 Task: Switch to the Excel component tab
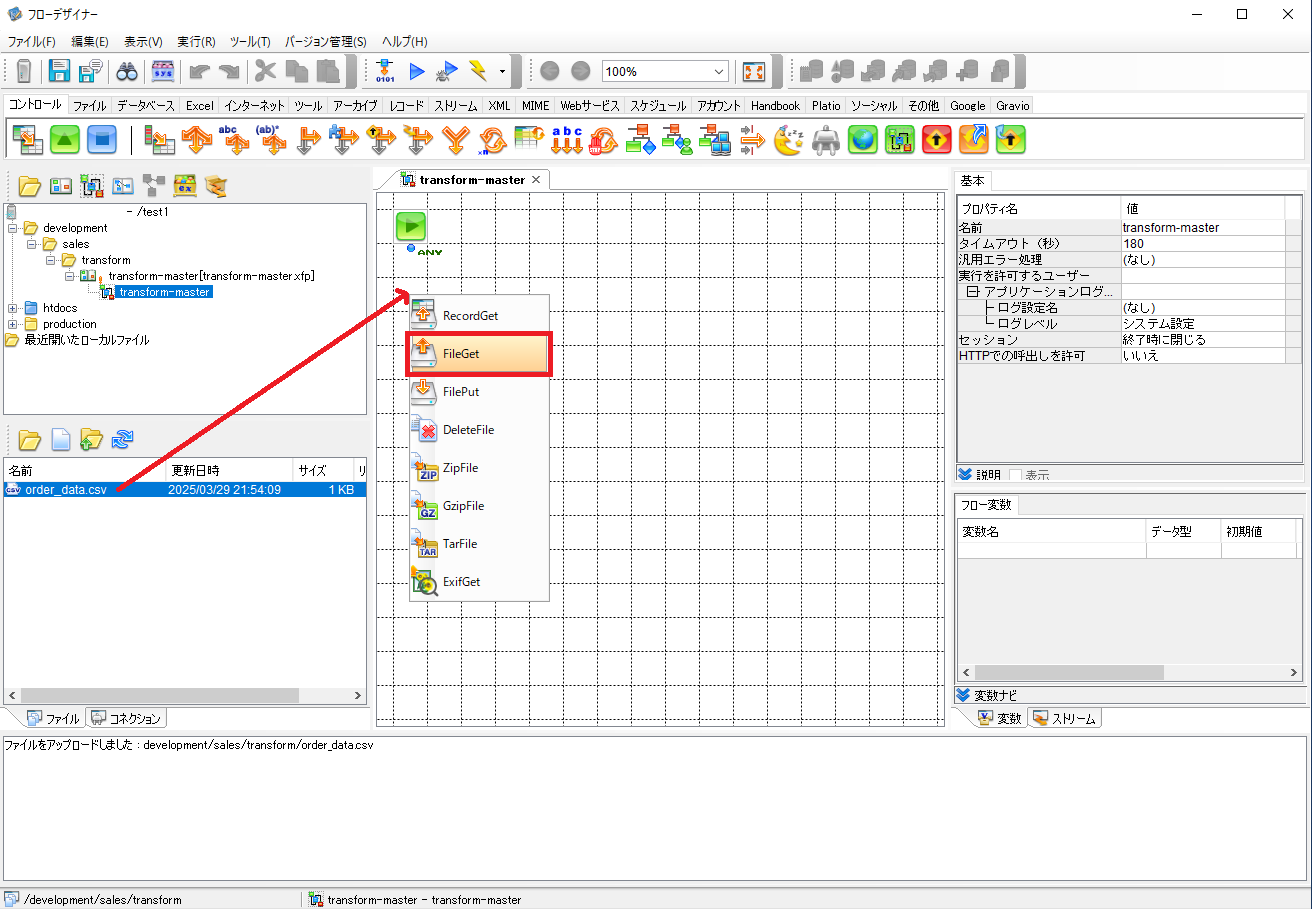[199, 105]
